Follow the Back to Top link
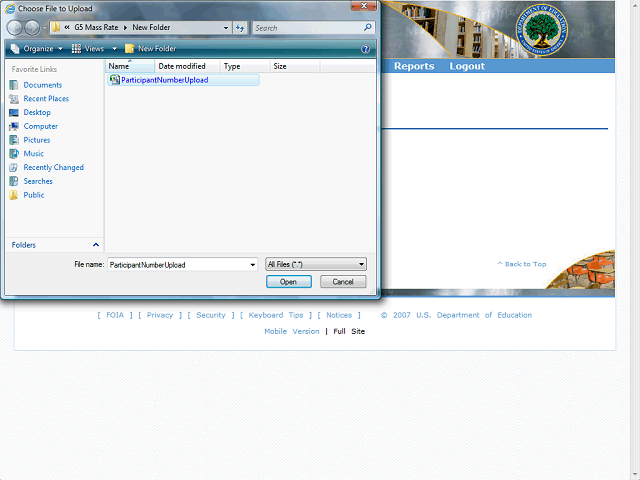Screen dimensions: 640x480 [x=522, y=264]
